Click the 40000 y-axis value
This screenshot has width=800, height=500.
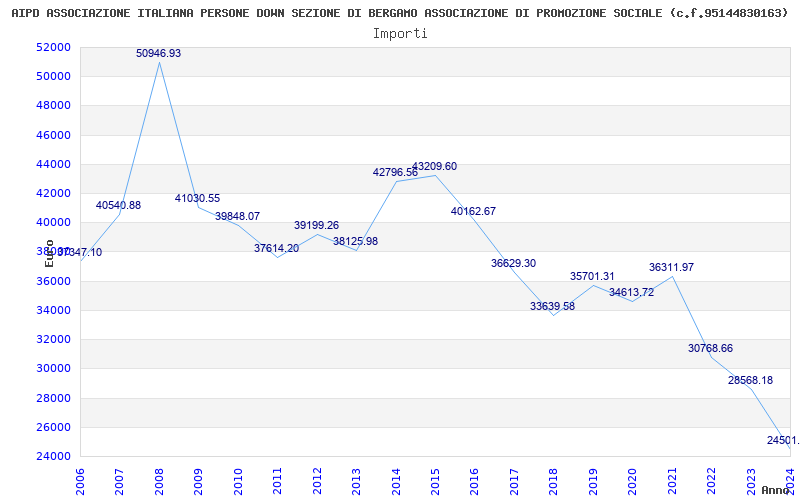click(54, 222)
